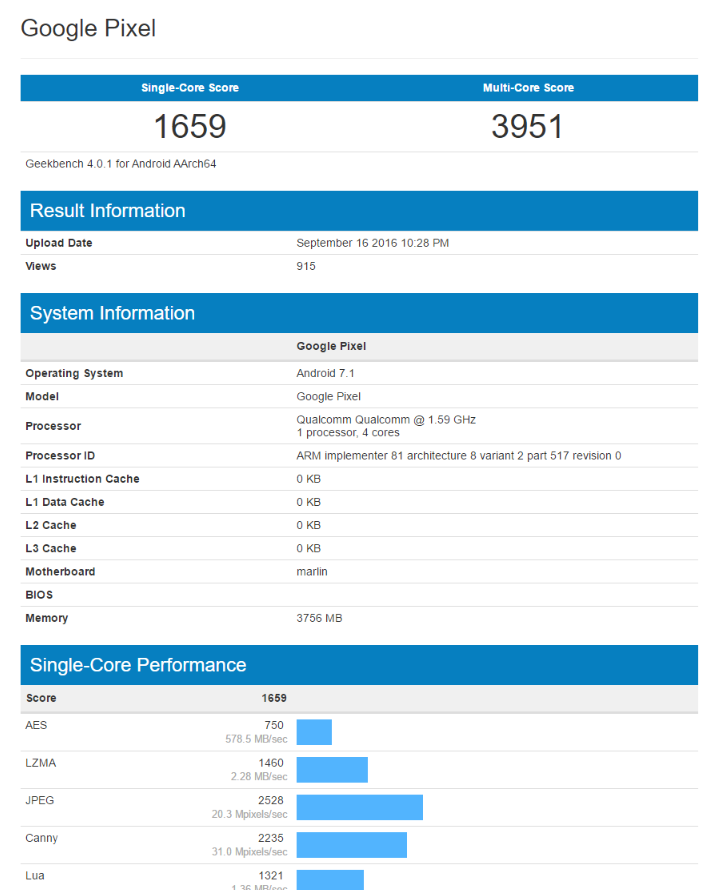Select the views count 915

click(305, 266)
